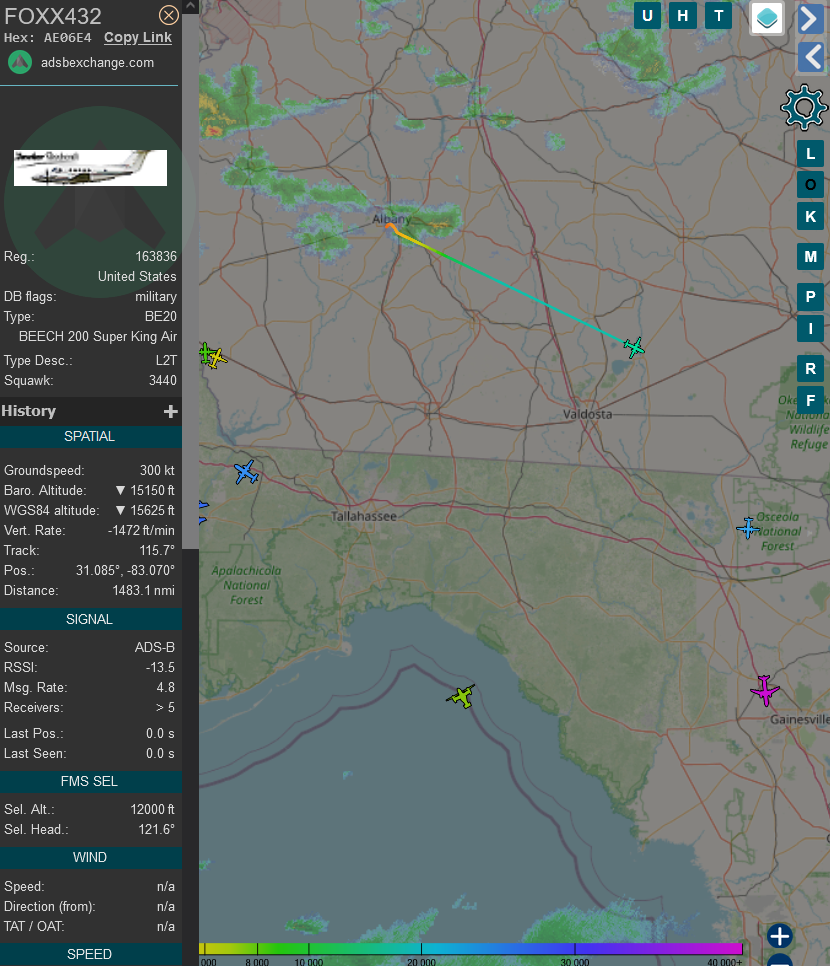Toggle the F map button
The image size is (830, 966).
click(810, 400)
